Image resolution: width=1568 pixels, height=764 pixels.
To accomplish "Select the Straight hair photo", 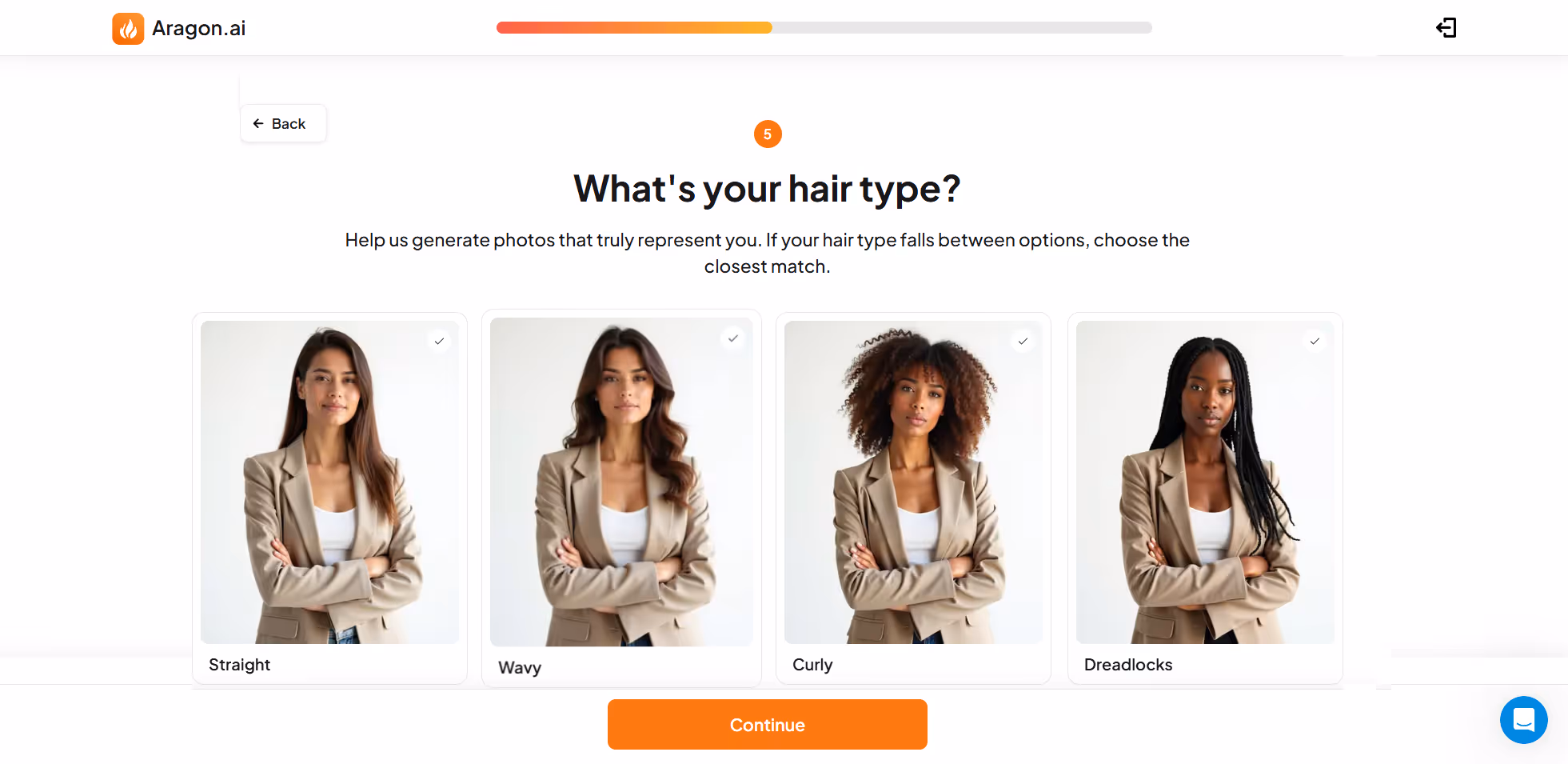I will click(x=329, y=482).
